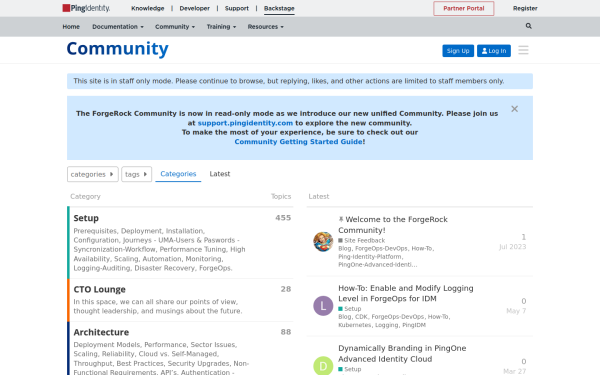Switch to the Latest tab
The image size is (600, 375).
220,174
